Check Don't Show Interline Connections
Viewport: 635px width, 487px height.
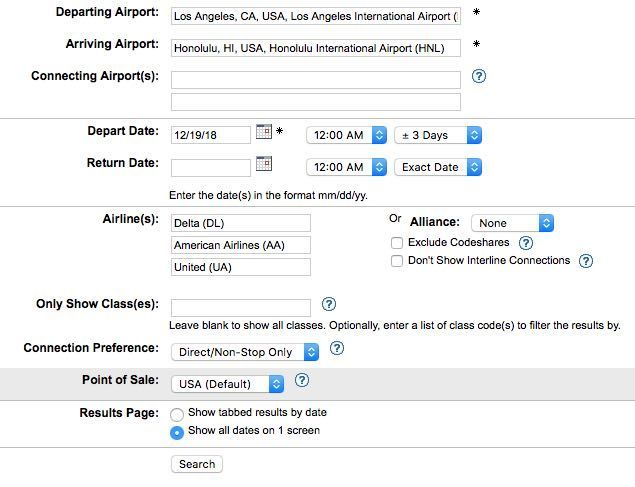[x=397, y=261]
